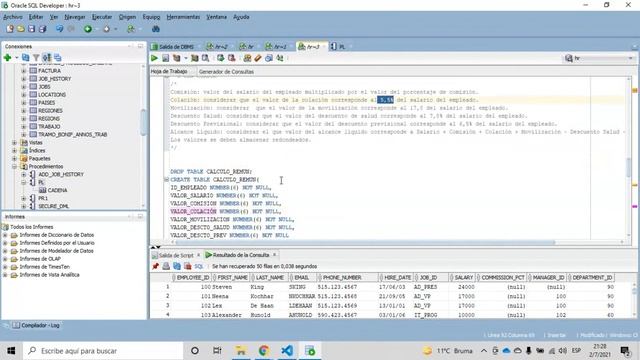Collapse the Procedimientos folder node
640x360 pixels.
[x=14, y=167]
